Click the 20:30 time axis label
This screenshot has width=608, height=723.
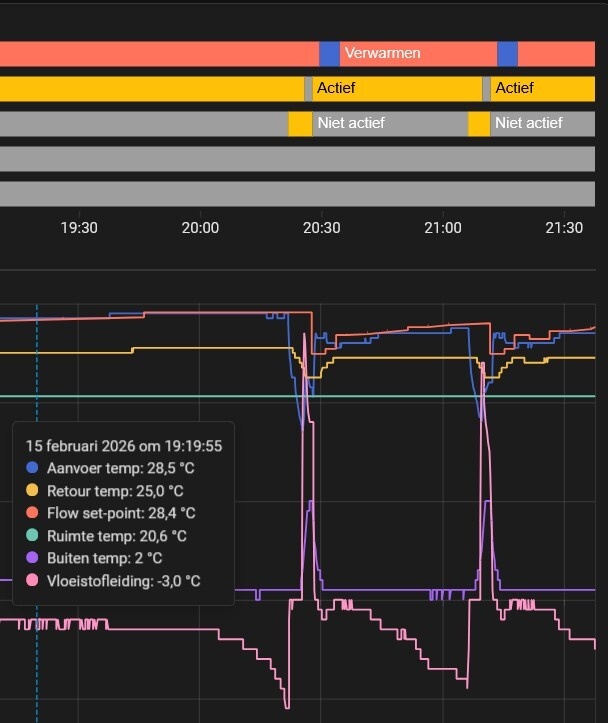(322, 228)
